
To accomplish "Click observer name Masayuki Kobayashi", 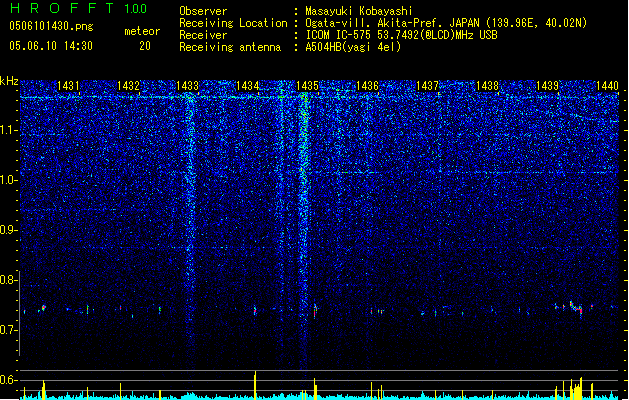I will point(359,11).
